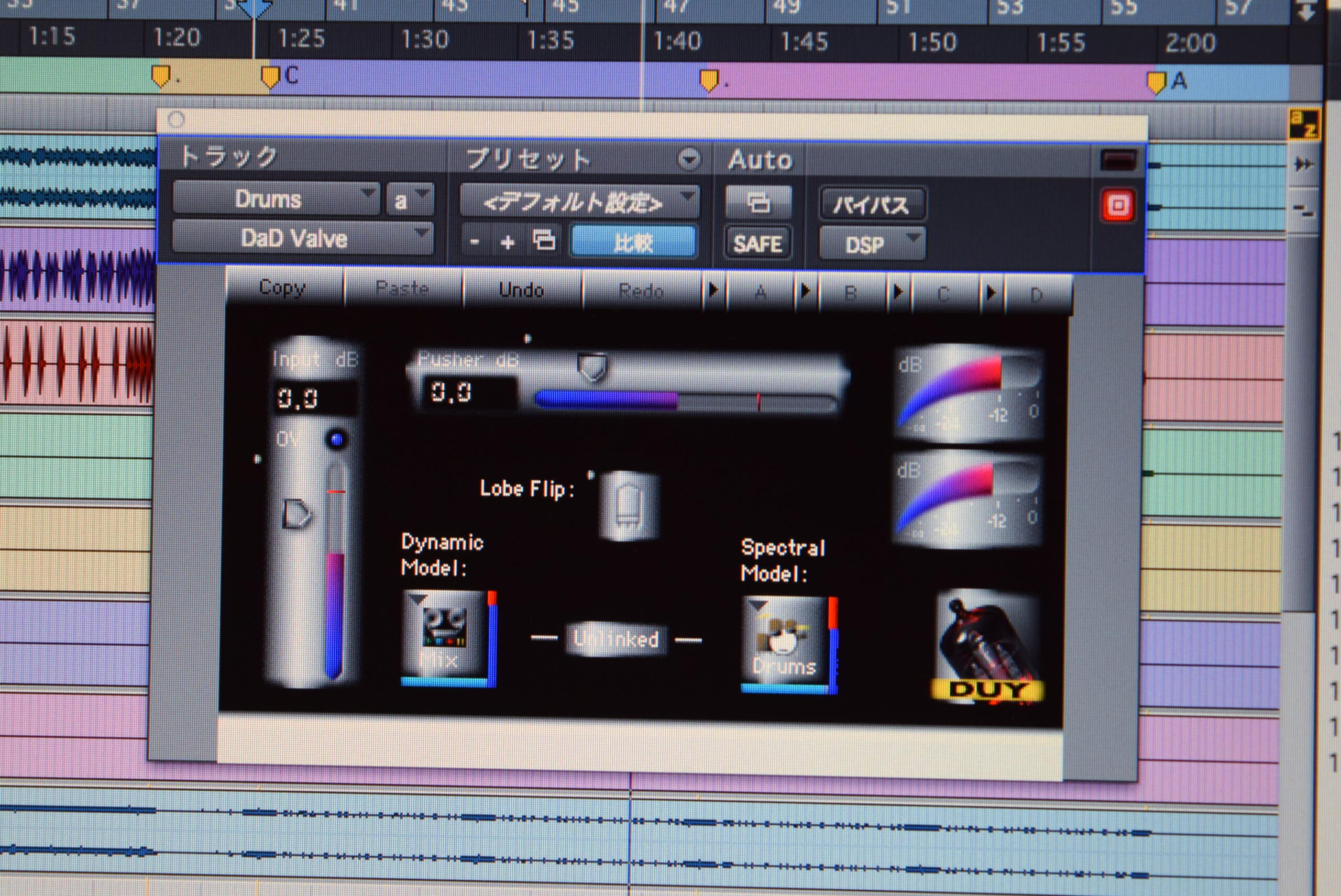Select previous preset with minus button
The image size is (1341, 896).
(475, 242)
